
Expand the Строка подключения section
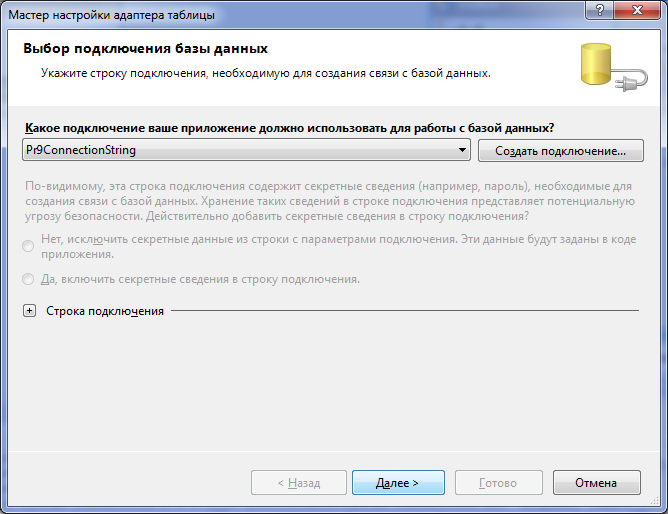[29, 311]
